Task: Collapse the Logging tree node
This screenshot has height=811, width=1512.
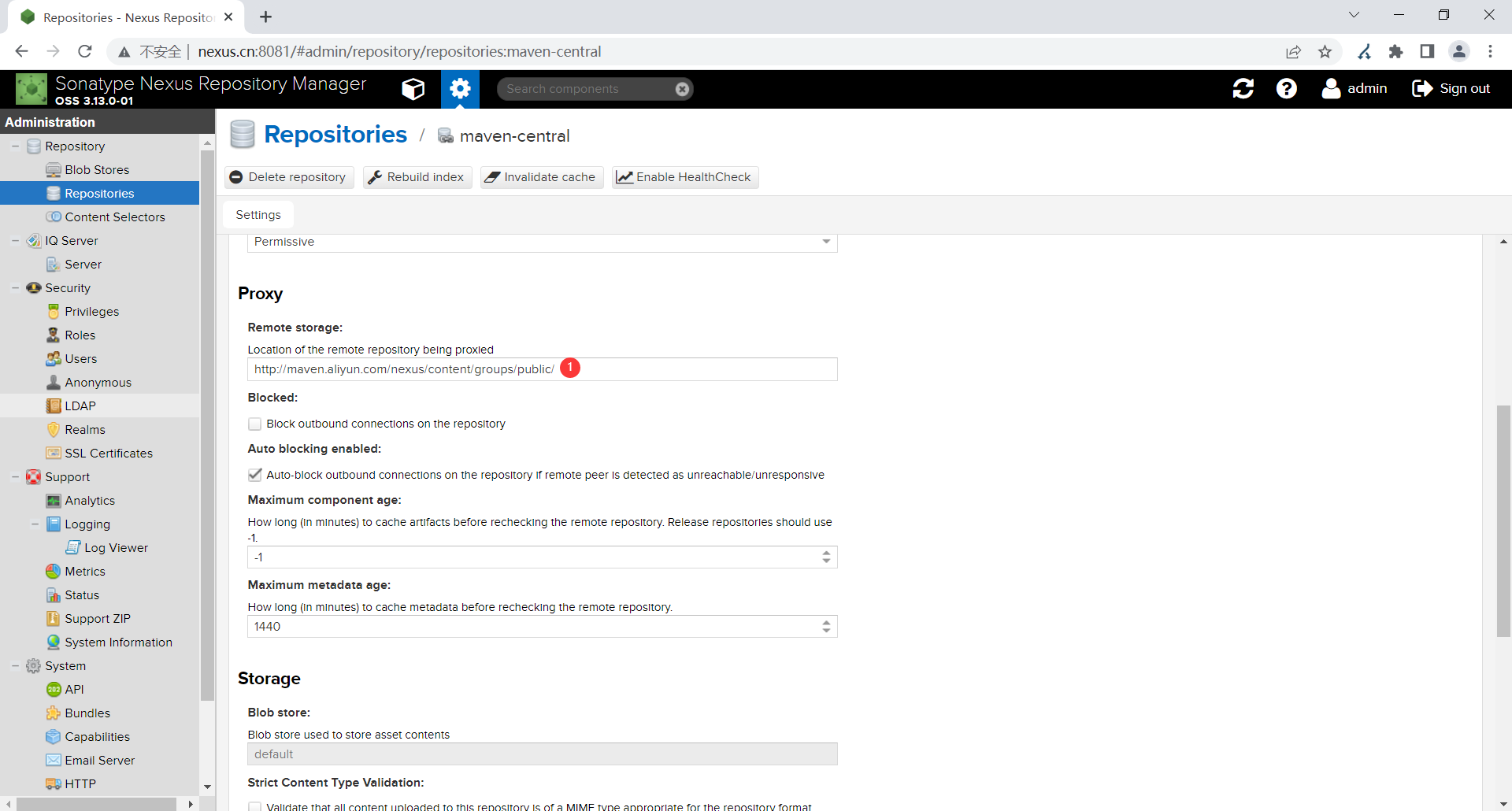Action: pos(35,524)
